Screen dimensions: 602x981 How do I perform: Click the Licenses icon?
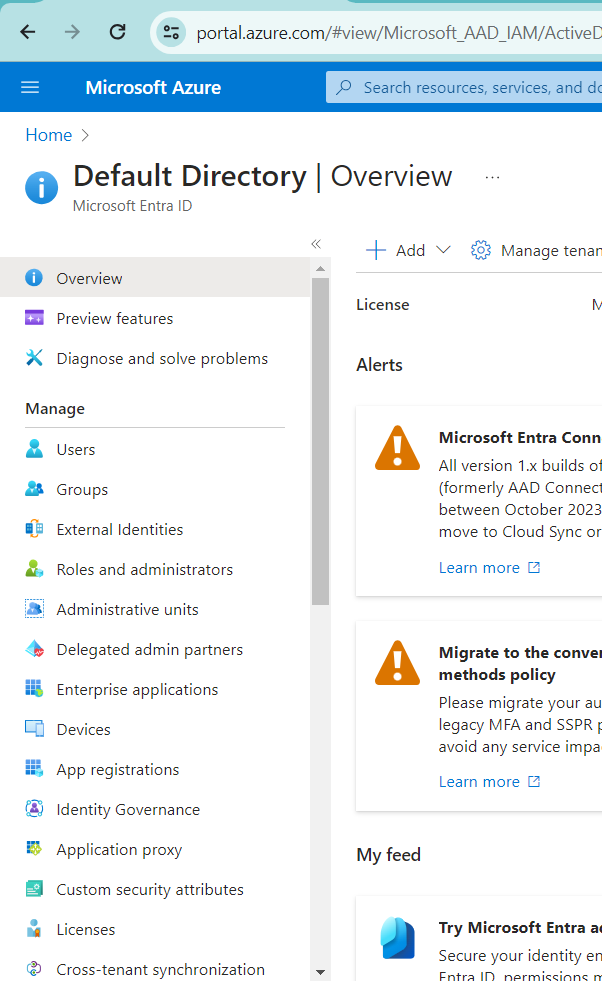point(34,928)
